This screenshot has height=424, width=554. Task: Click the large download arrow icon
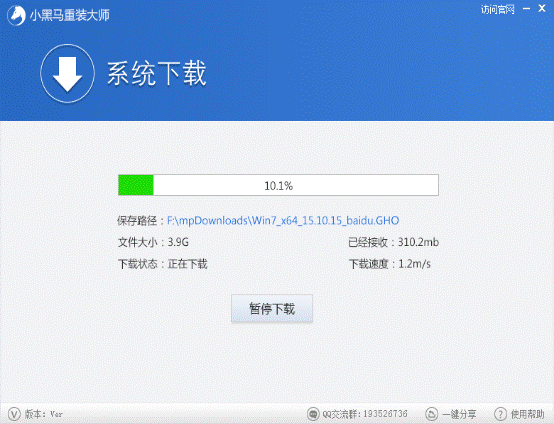tap(67, 73)
